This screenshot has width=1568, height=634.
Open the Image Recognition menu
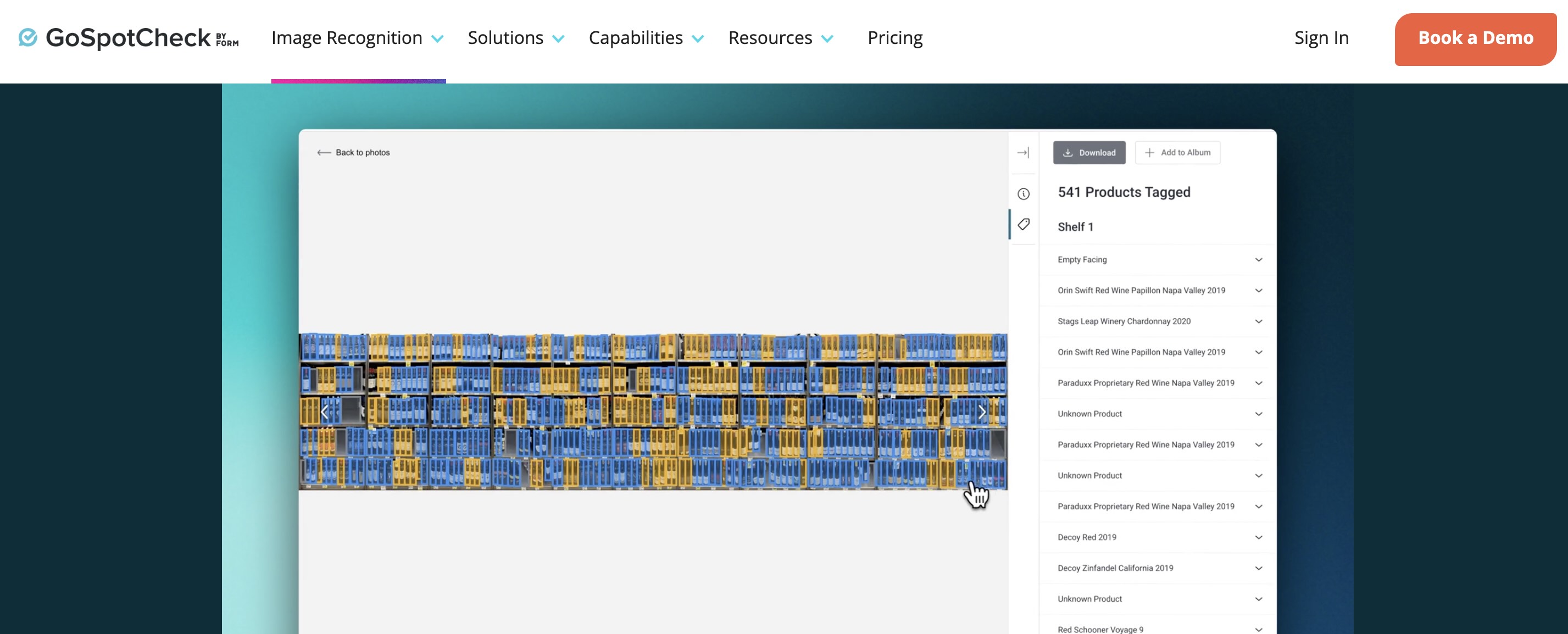click(x=357, y=38)
